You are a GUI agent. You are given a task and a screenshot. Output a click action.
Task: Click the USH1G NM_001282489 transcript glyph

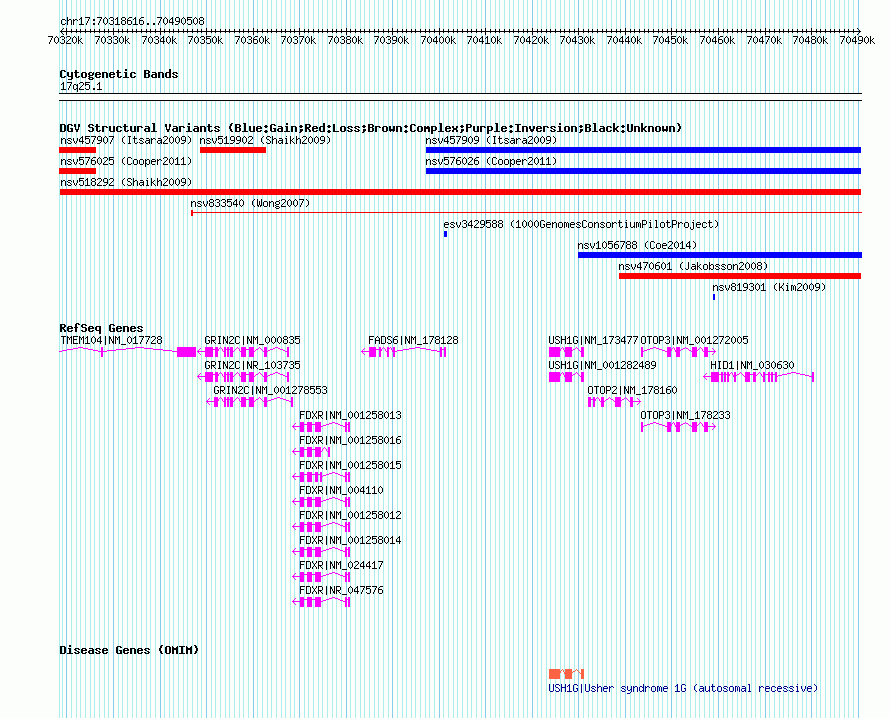pyautogui.click(x=566, y=377)
